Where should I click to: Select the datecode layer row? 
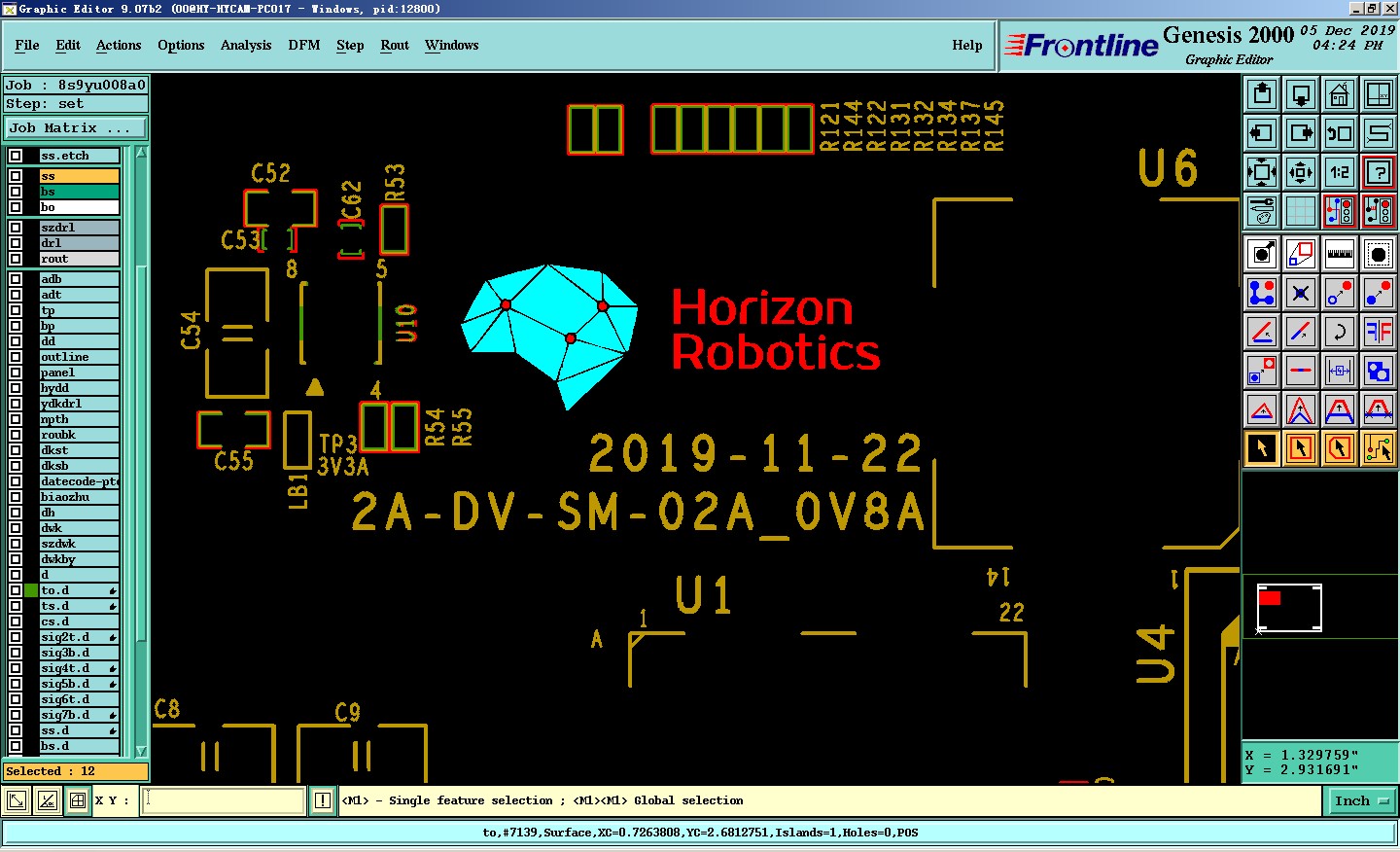(x=80, y=481)
